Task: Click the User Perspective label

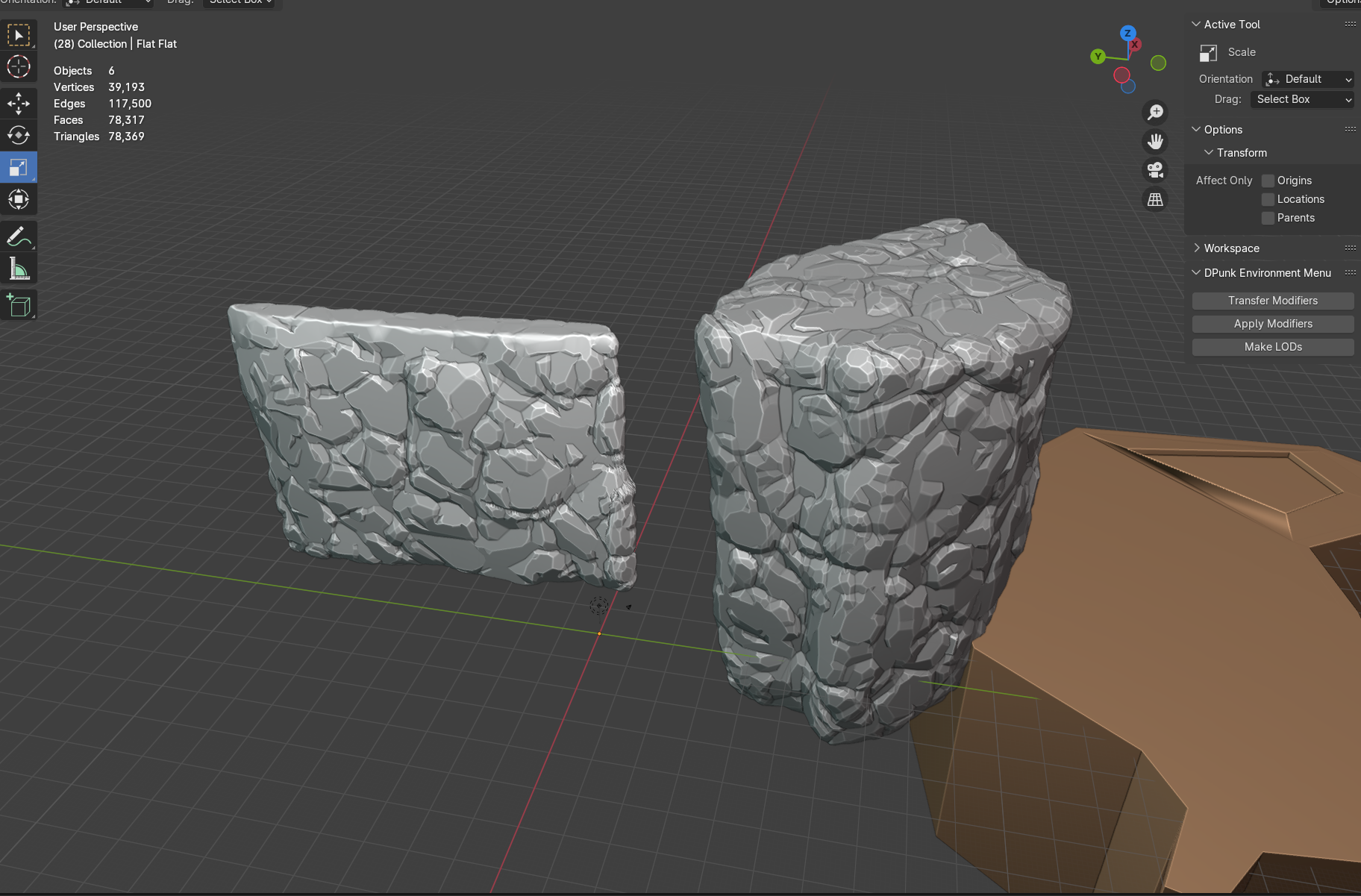Action: [96, 28]
